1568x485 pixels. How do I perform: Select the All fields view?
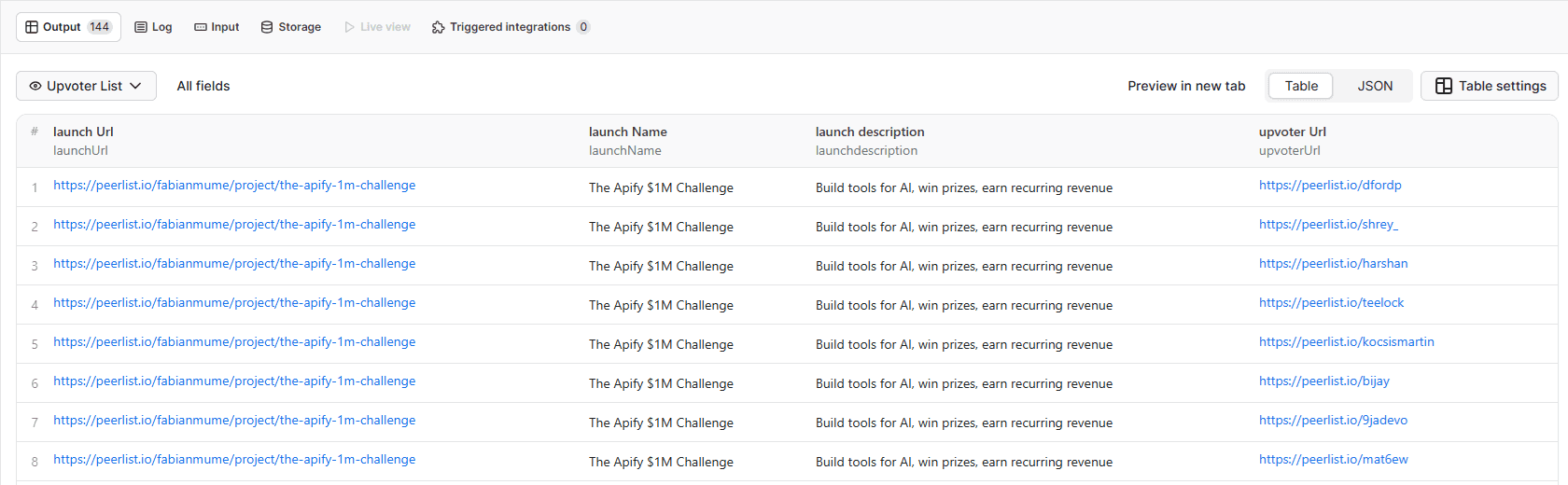point(203,86)
